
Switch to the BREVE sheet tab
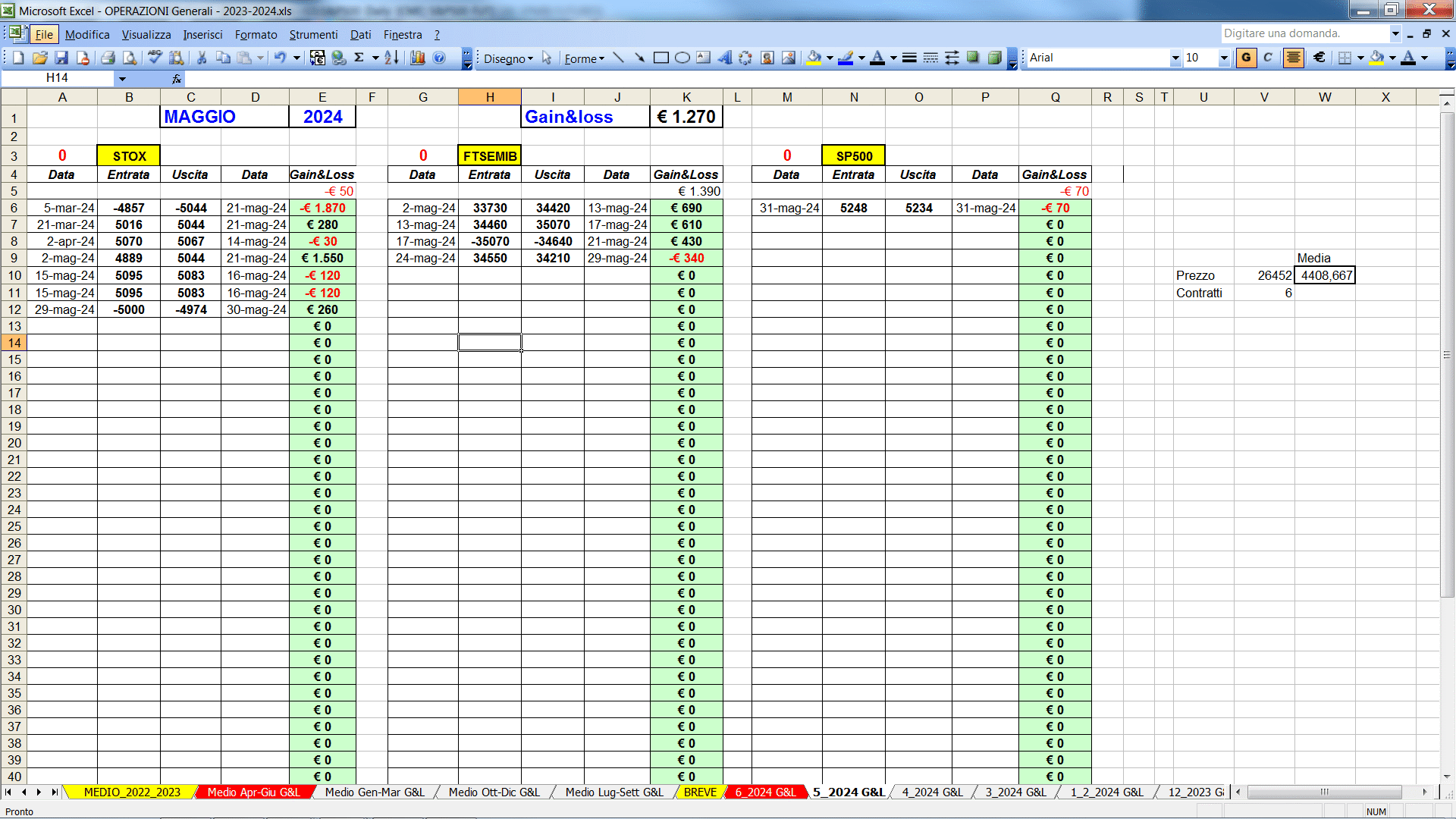pos(700,792)
